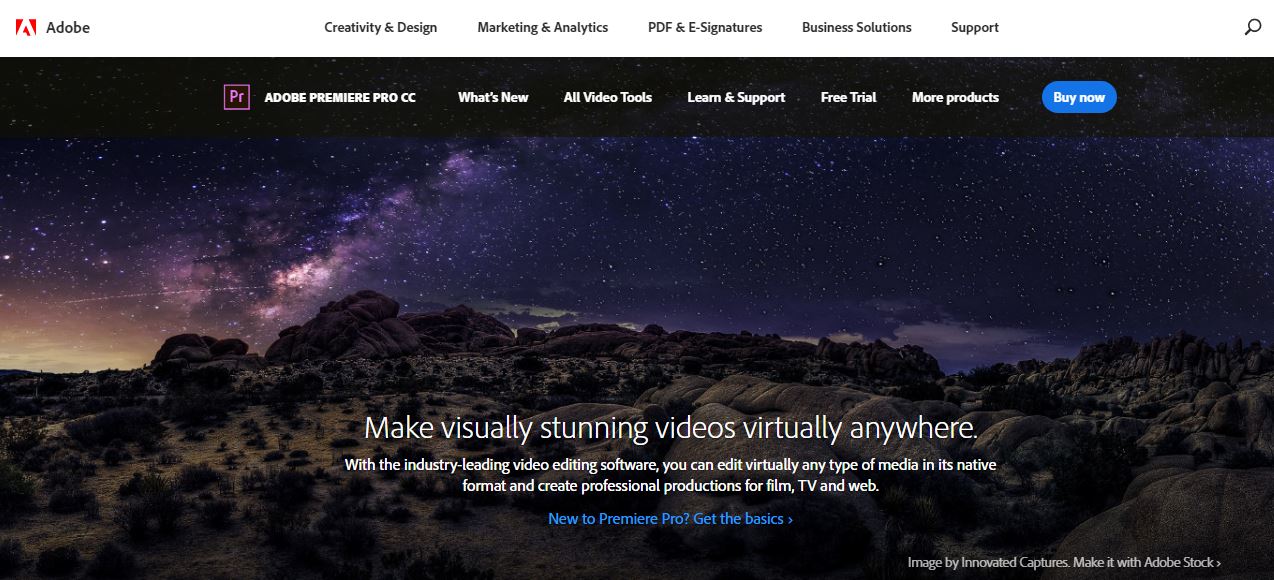Image resolution: width=1274 pixels, height=580 pixels.
Task: Open the Business Solutions menu
Action: point(857,28)
